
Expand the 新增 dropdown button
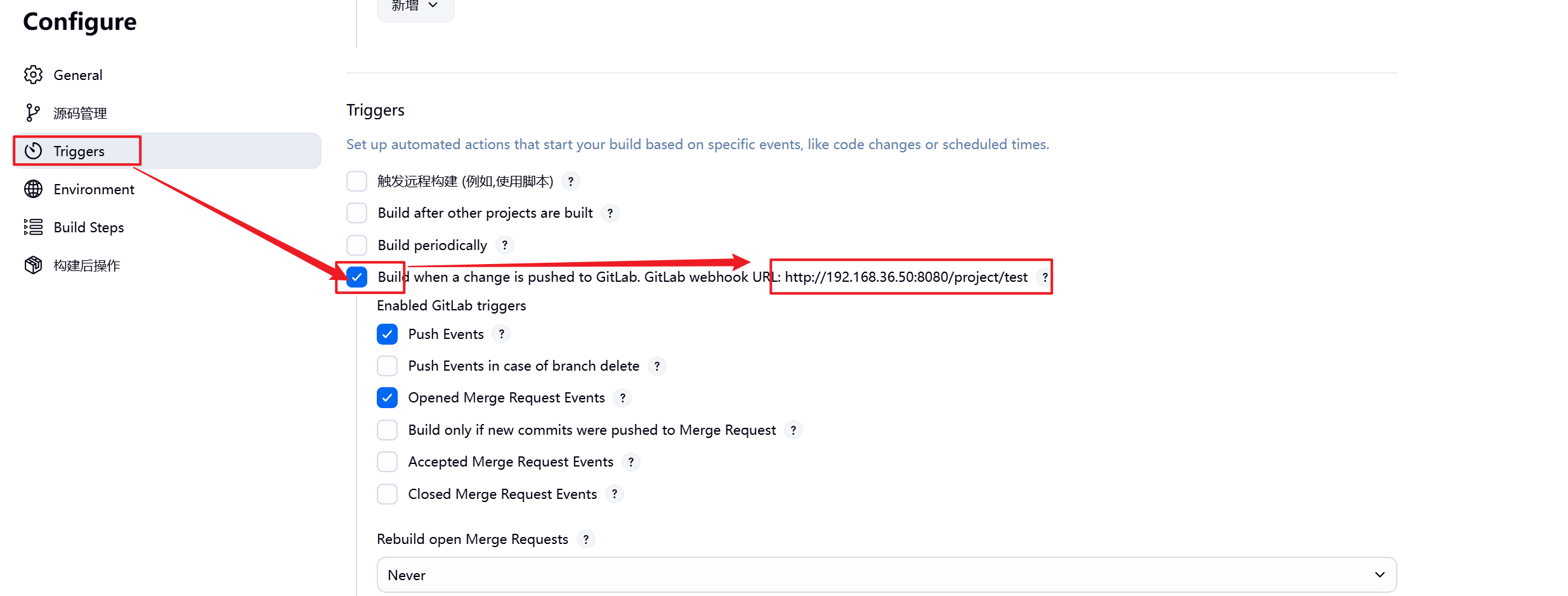click(x=415, y=6)
